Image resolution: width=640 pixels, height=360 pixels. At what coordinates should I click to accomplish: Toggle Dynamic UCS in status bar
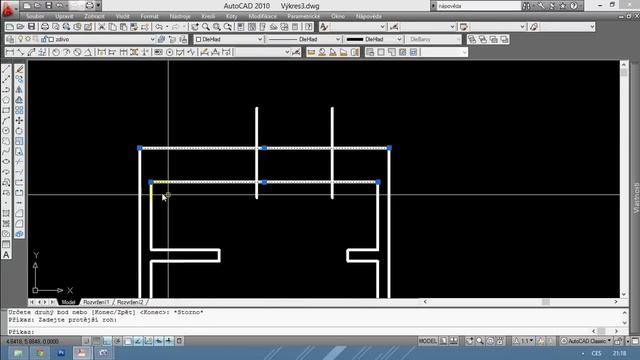tap(148, 341)
